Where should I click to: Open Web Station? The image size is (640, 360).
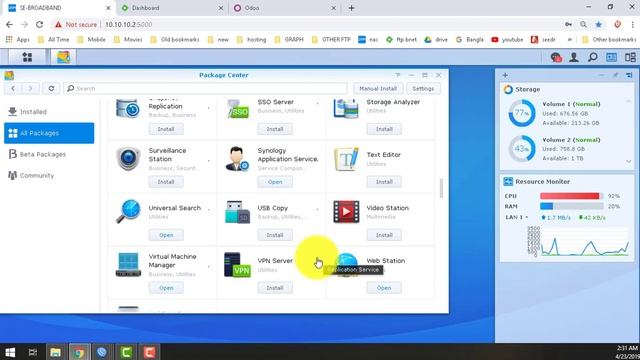(x=384, y=288)
